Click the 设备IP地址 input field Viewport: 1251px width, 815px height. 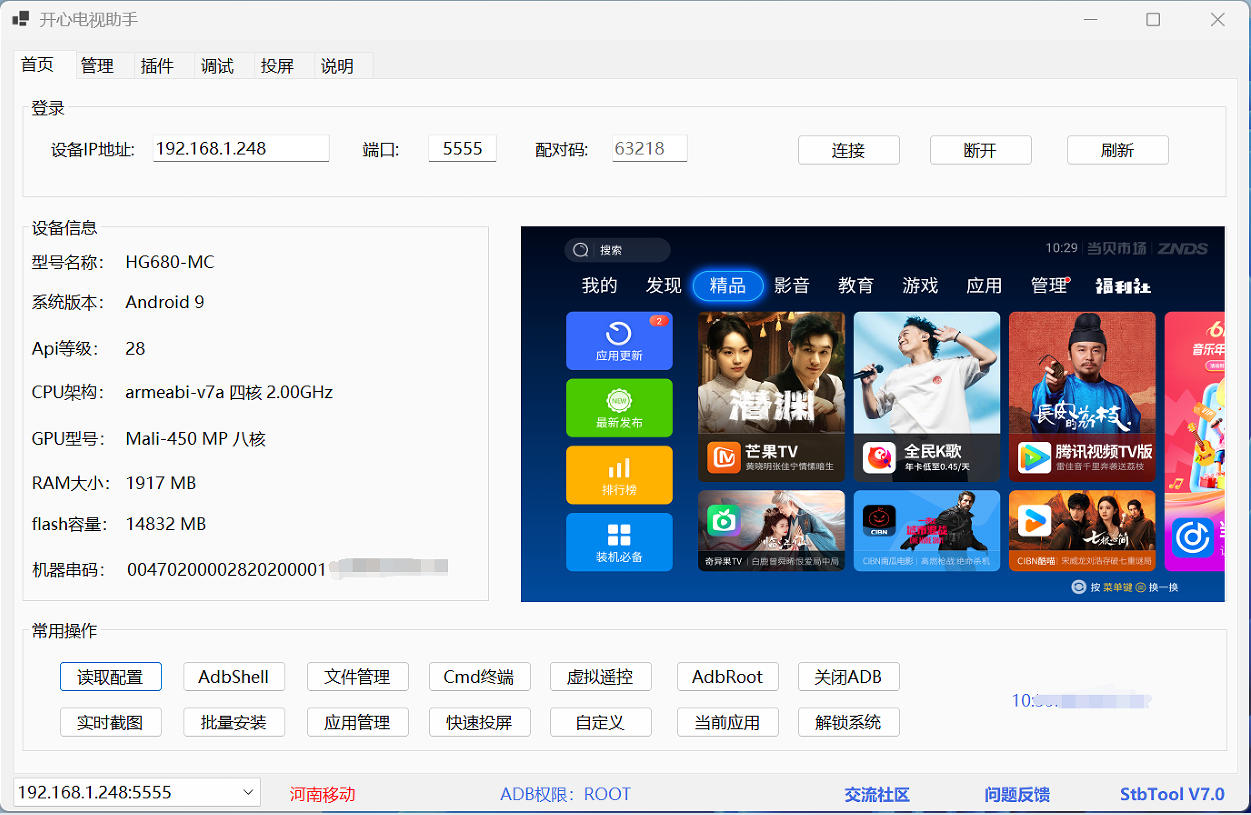point(241,148)
